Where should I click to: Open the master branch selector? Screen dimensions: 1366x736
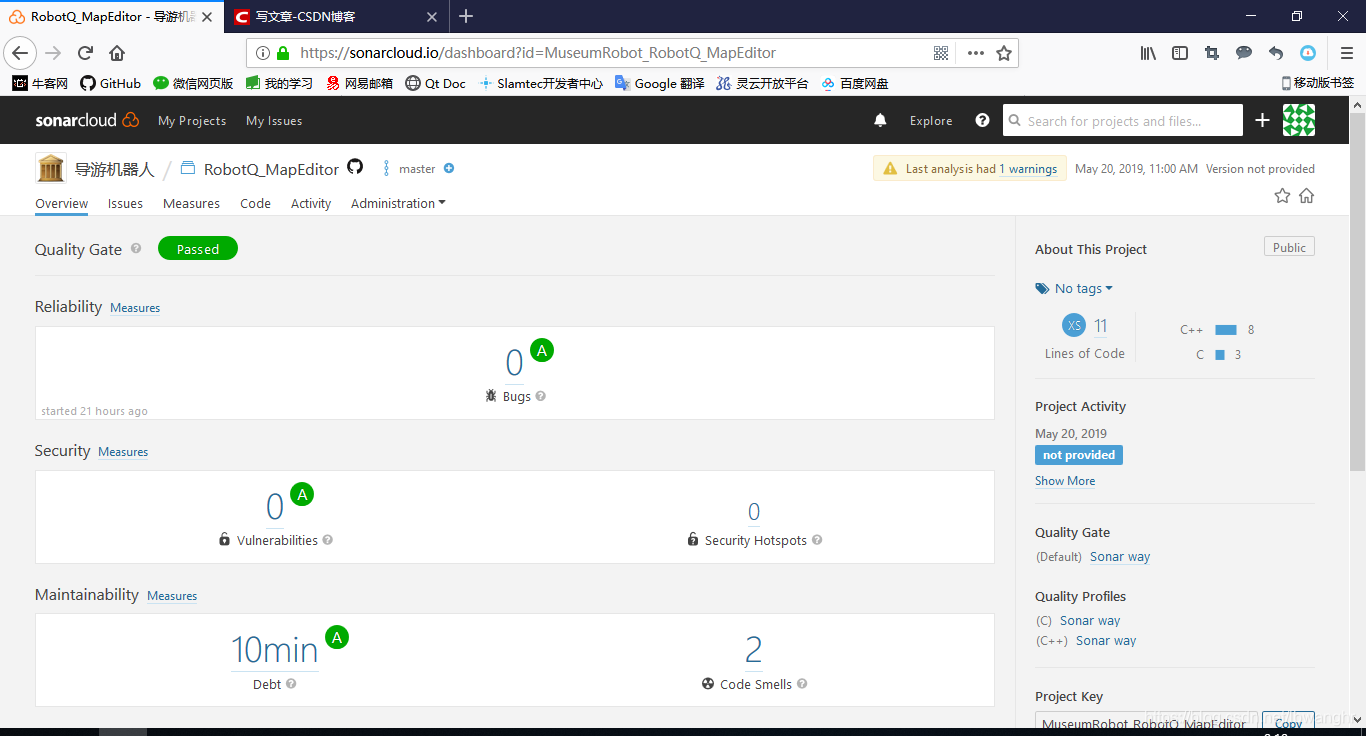point(410,169)
